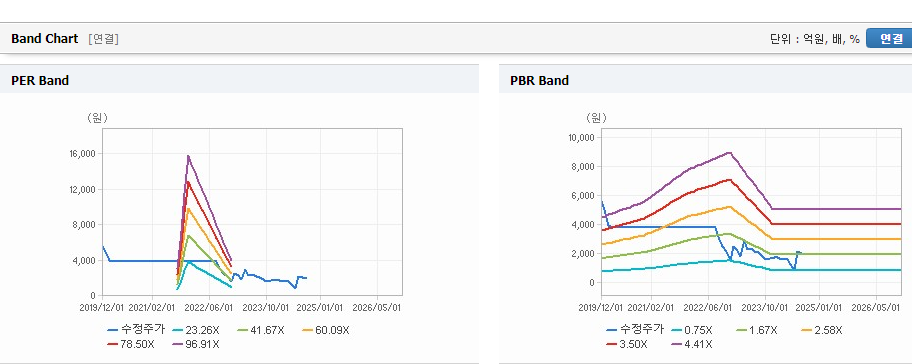
Task: Toggle 수정주가 series in PER Band legend
Action: (x=136, y=330)
